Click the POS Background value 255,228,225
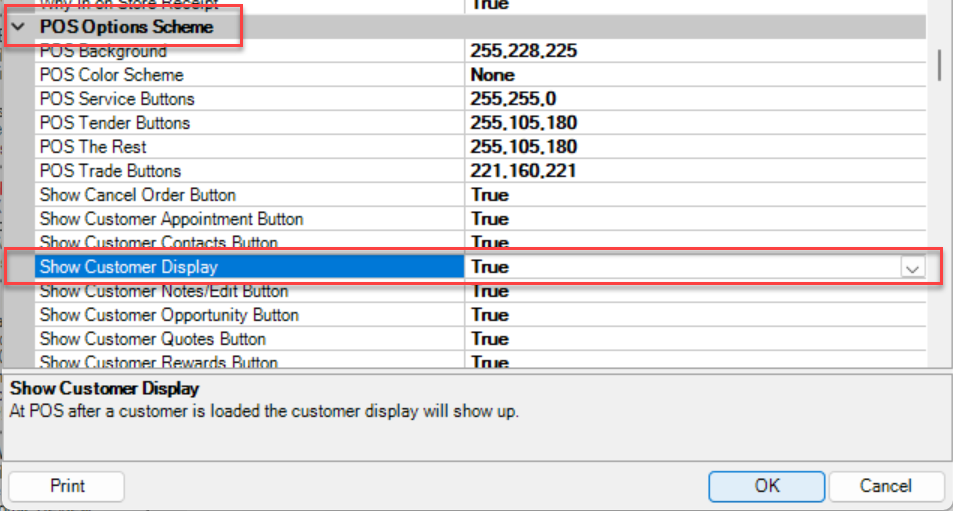 click(524, 52)
